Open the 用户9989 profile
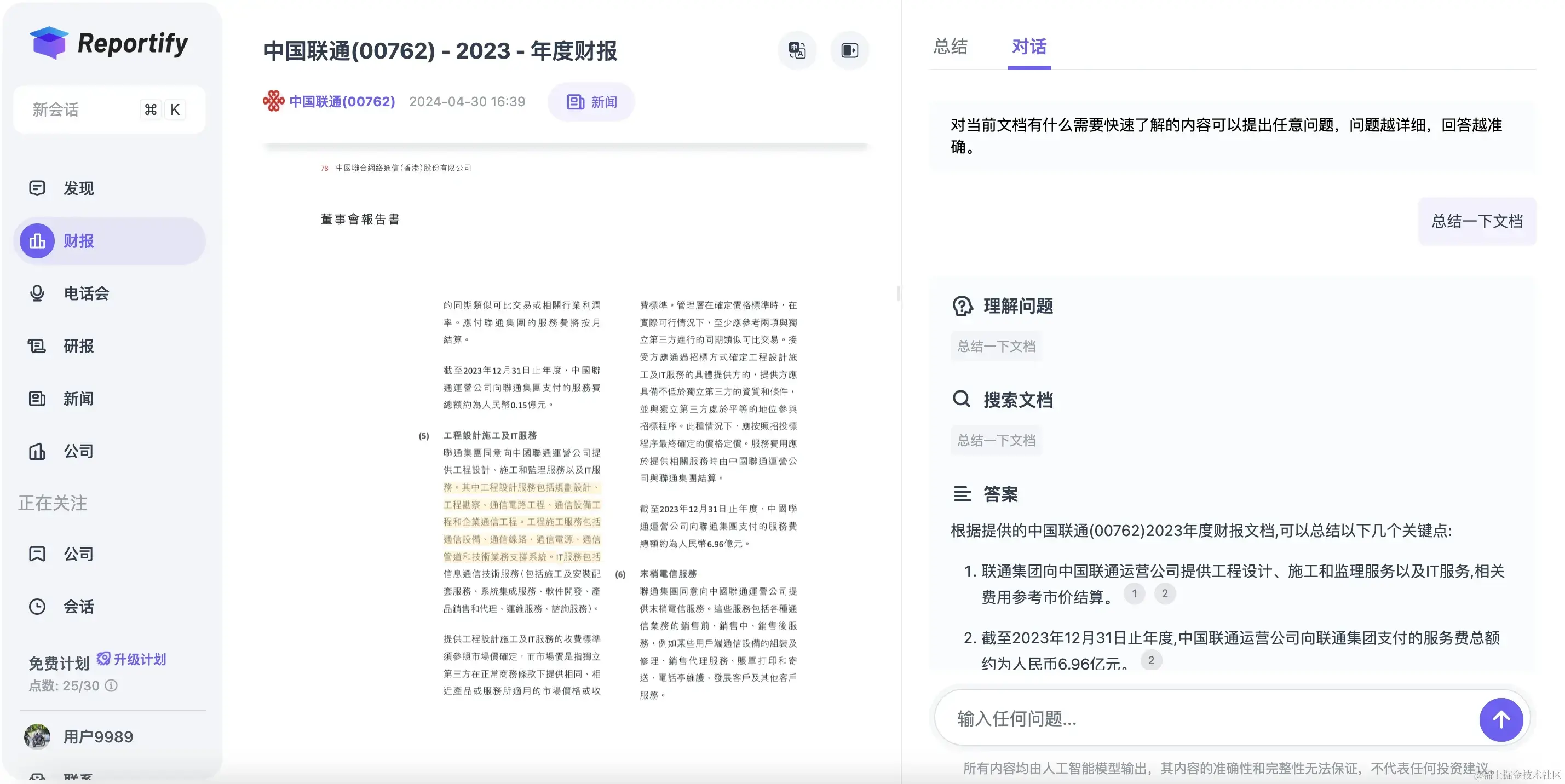 pos(97,736)
